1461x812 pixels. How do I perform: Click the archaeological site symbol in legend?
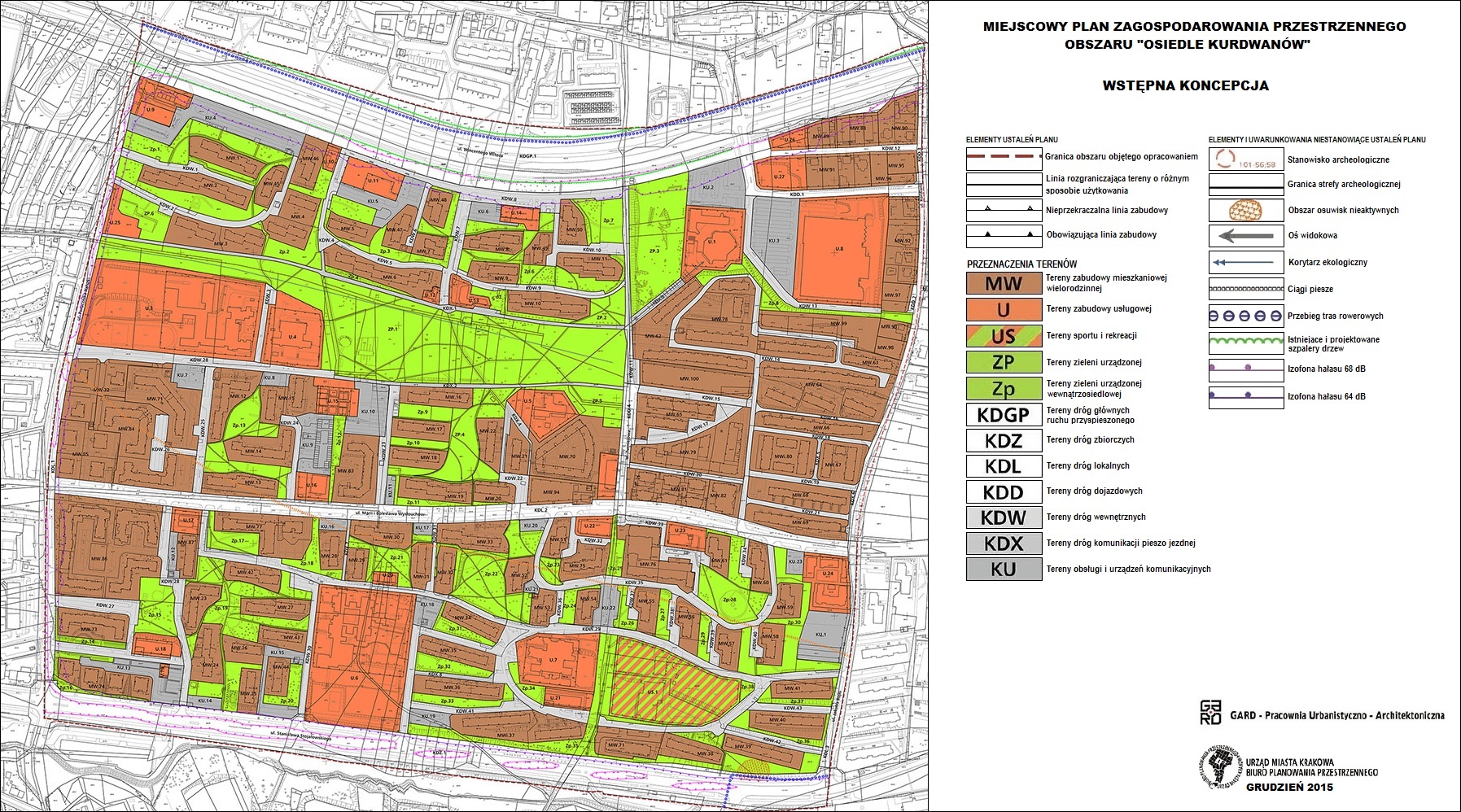(1245, 159)
